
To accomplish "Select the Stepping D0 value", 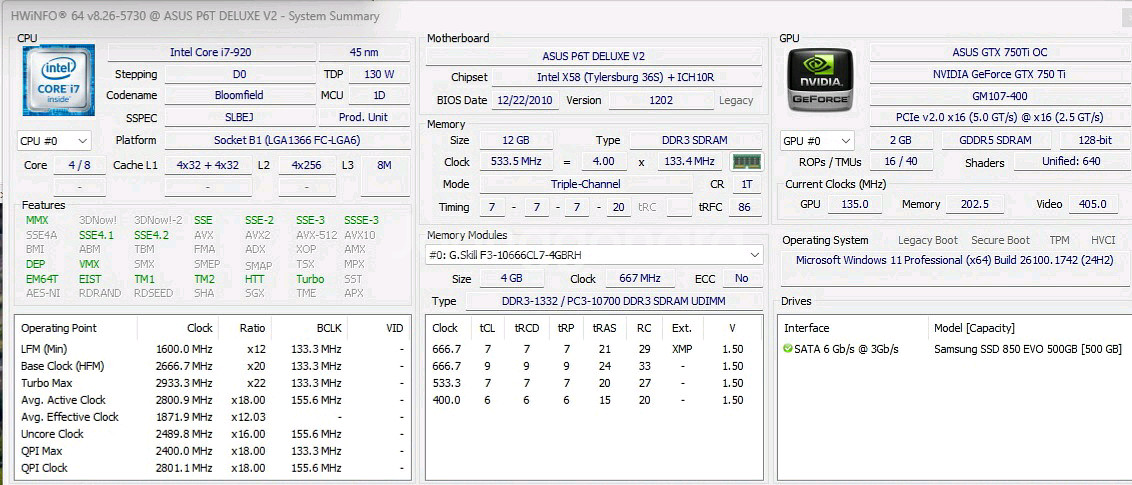I will [x=239, y=74].
